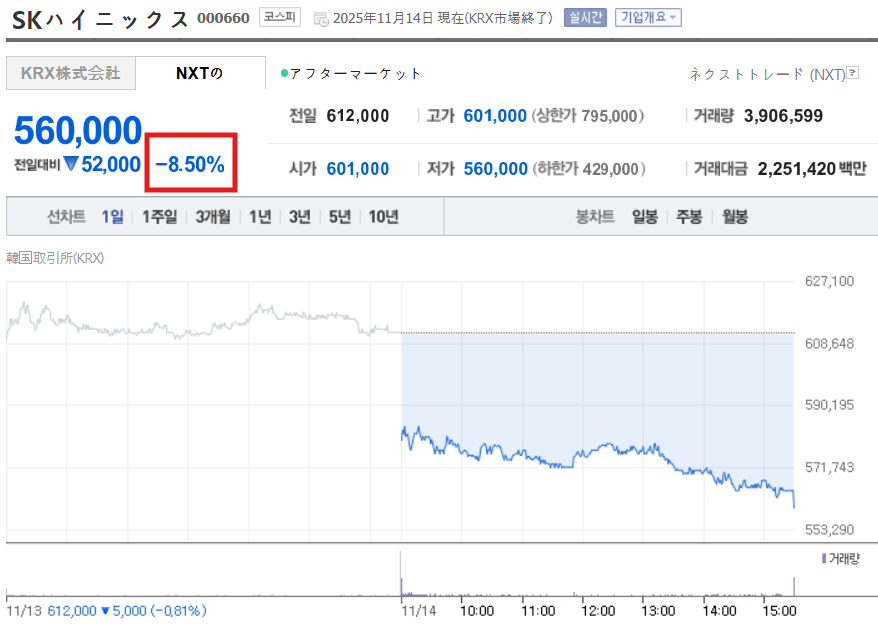878x630 pixels.
Task: Click the blue down-triangle price change icon
Action: [70, 164]
